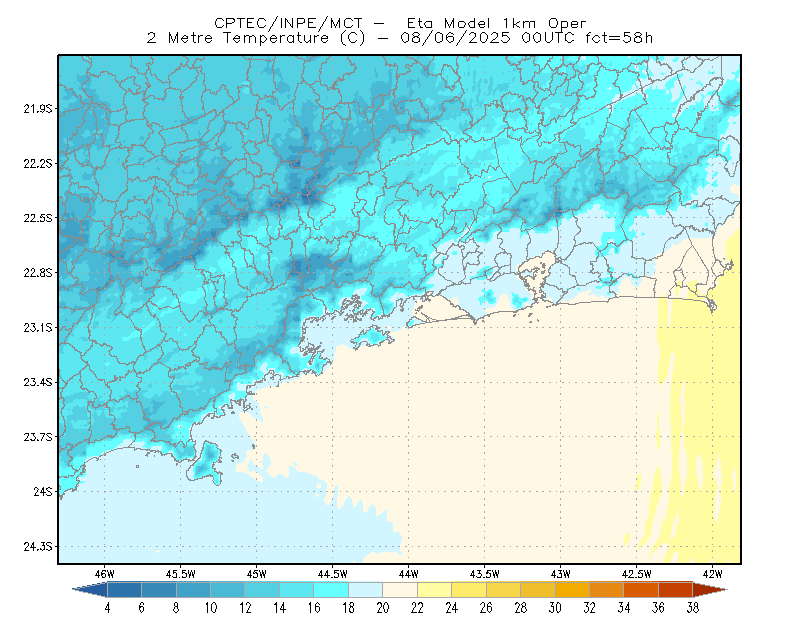Click the 10-12 blue legend swatch
Viewport: 800px width, 618px height.
[x=228, y=590]
